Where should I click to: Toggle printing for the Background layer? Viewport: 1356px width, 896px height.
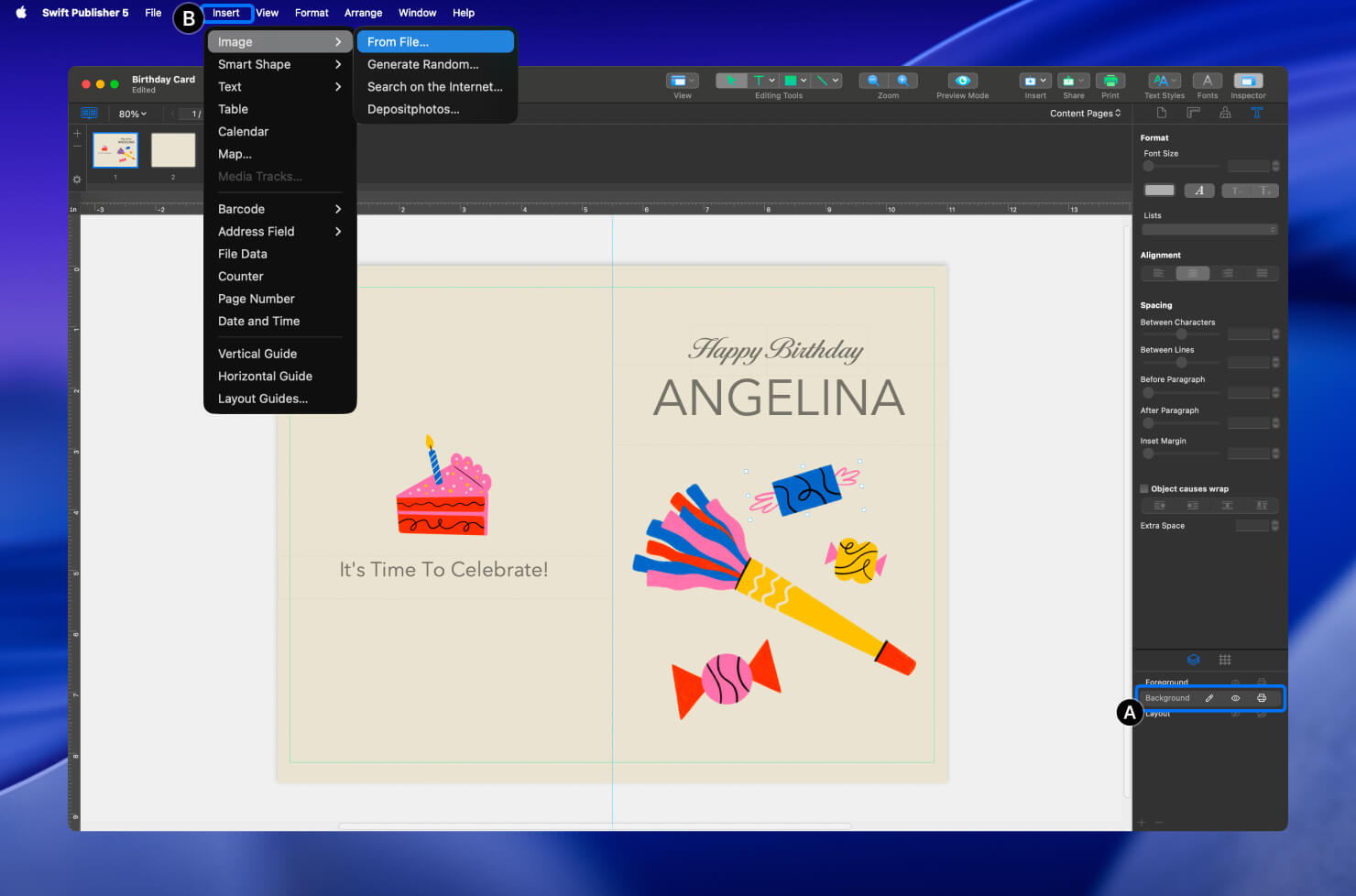1263,698
